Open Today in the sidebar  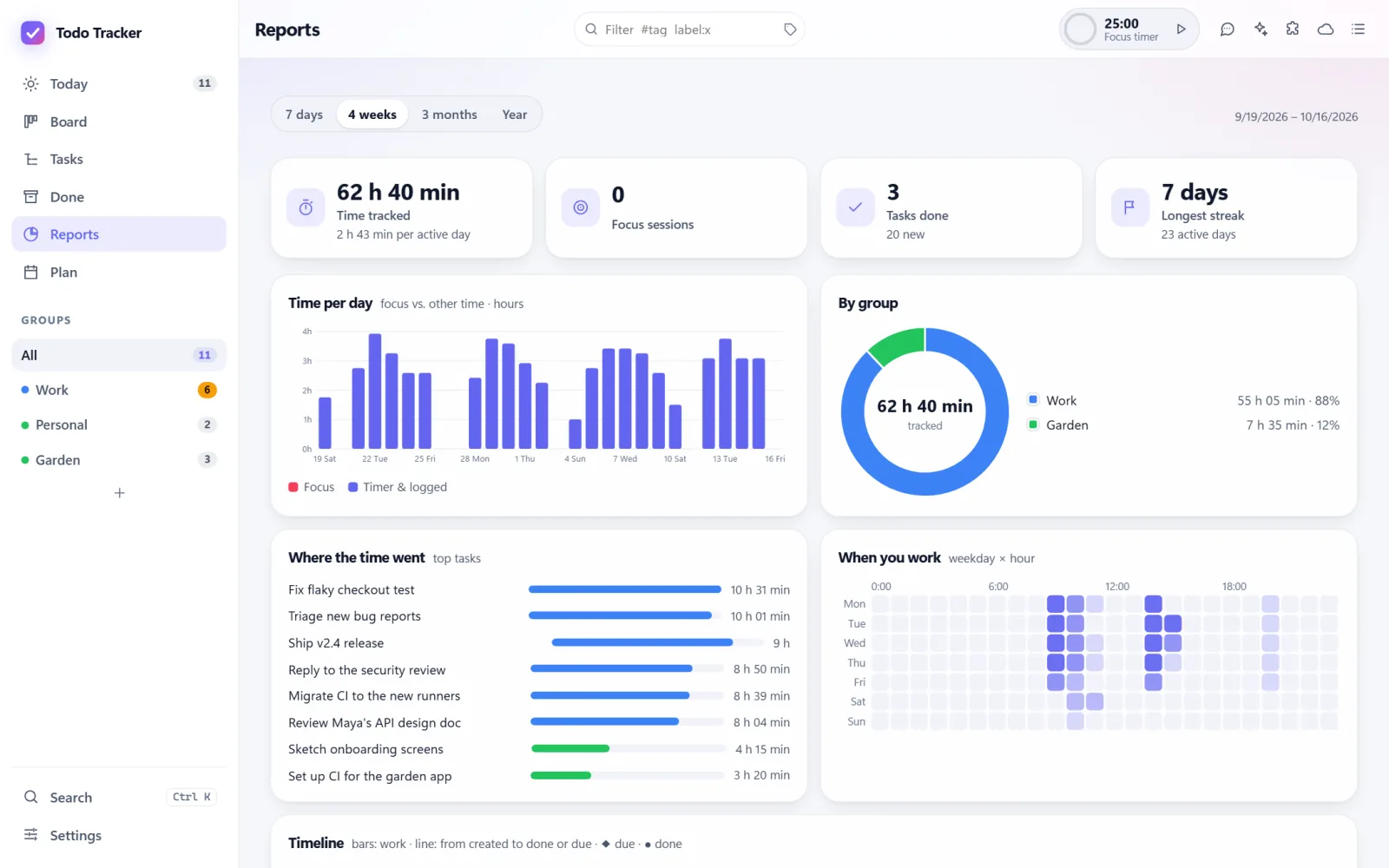coord(119,84)
